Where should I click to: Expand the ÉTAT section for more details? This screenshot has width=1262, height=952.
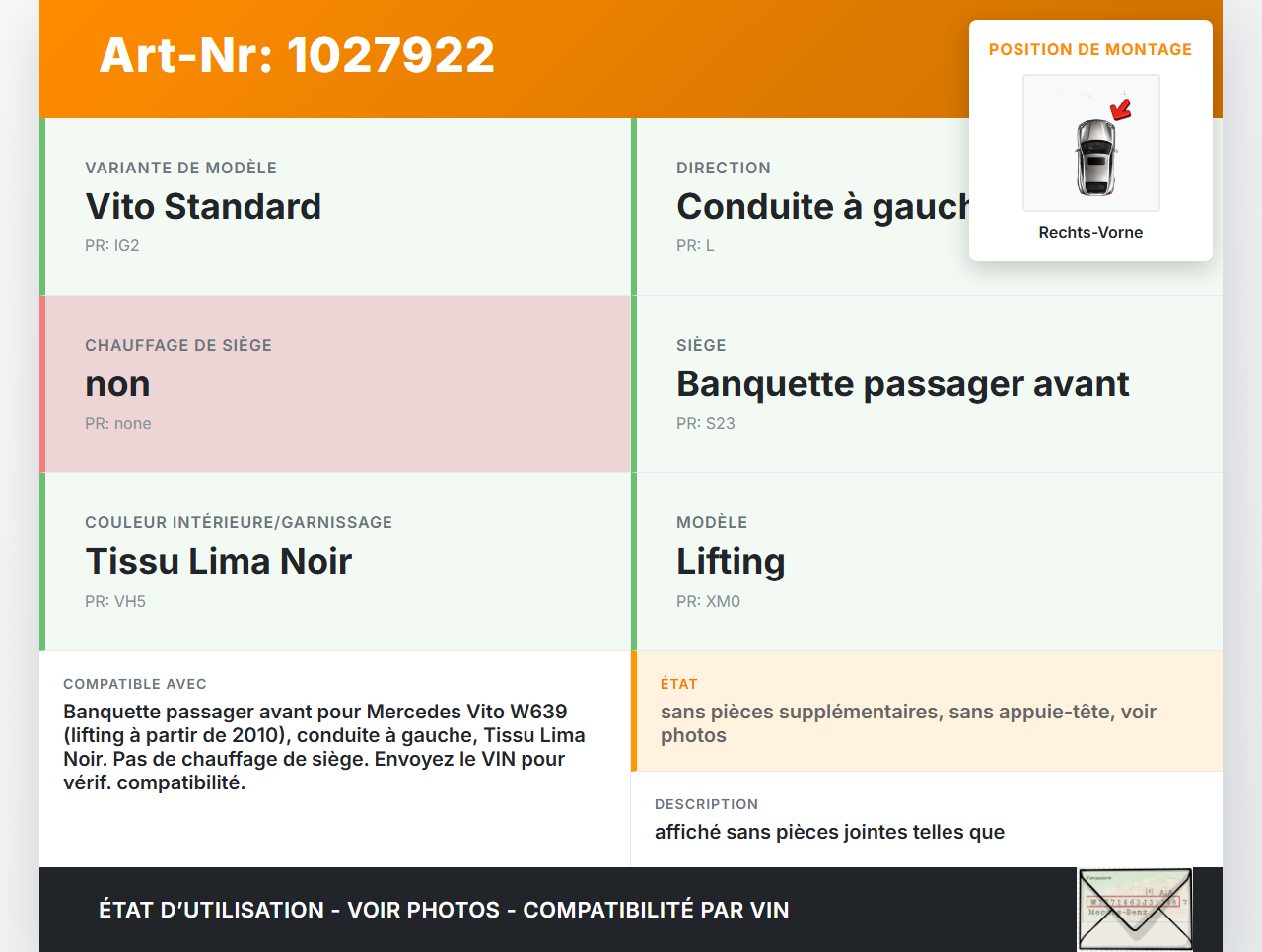tap(927, 711)
